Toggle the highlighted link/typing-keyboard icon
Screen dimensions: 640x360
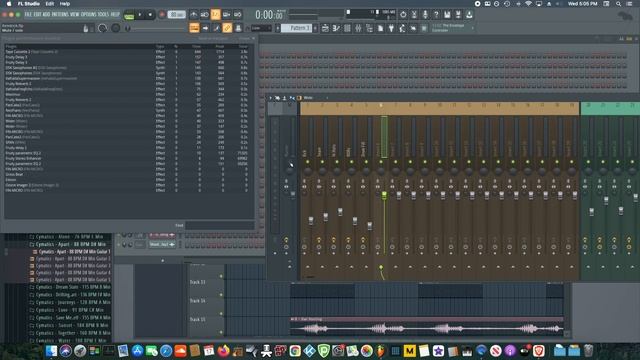[x=227, y=28]
